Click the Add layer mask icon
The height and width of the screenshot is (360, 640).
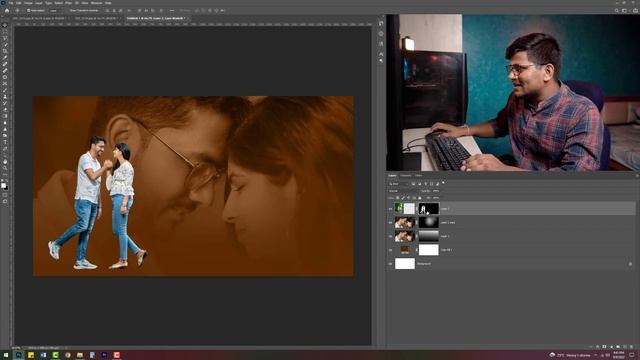point(604,347)
